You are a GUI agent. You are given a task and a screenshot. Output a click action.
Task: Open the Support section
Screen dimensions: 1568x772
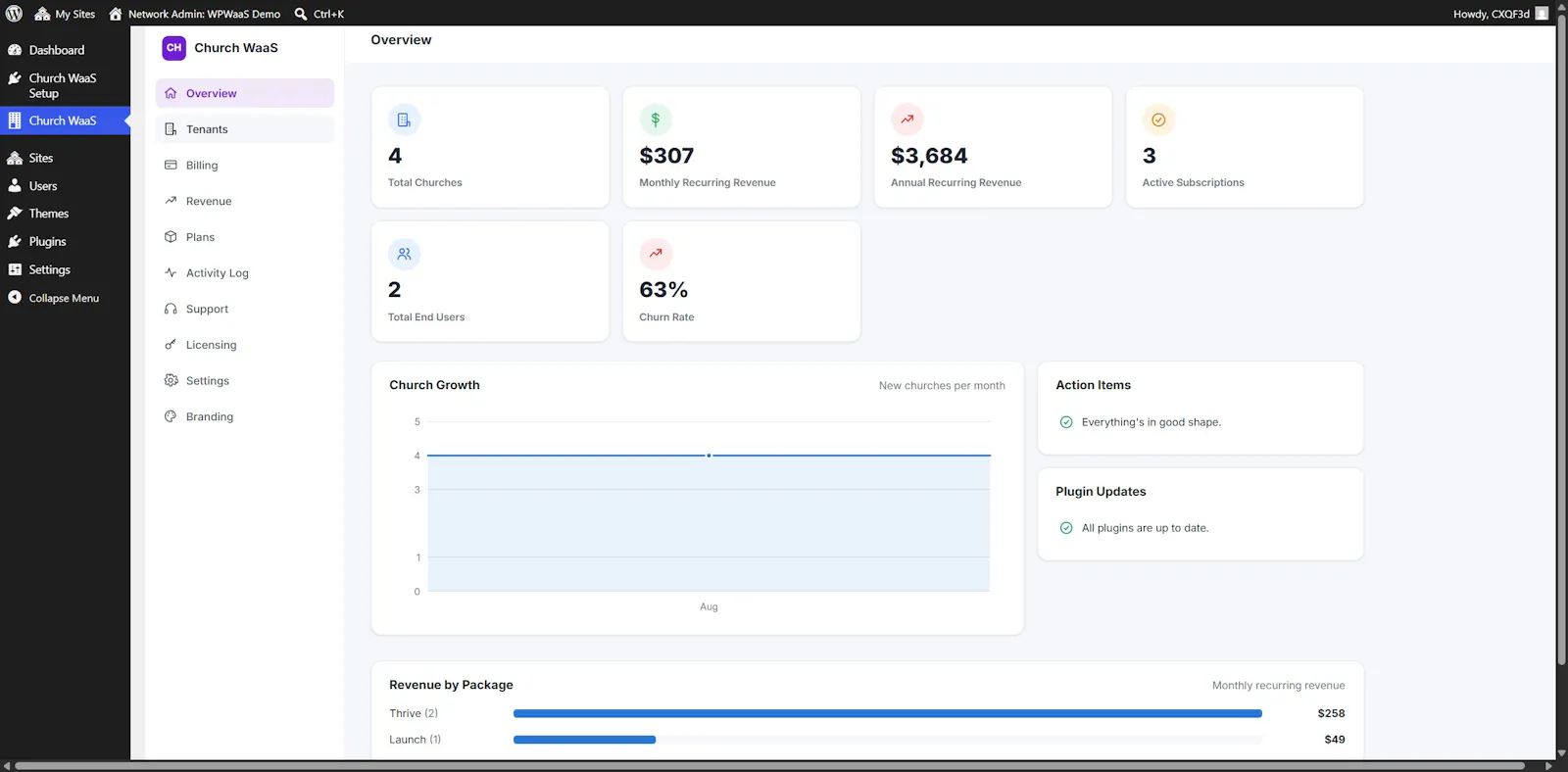pyautogui.click(x=245, y=309)
